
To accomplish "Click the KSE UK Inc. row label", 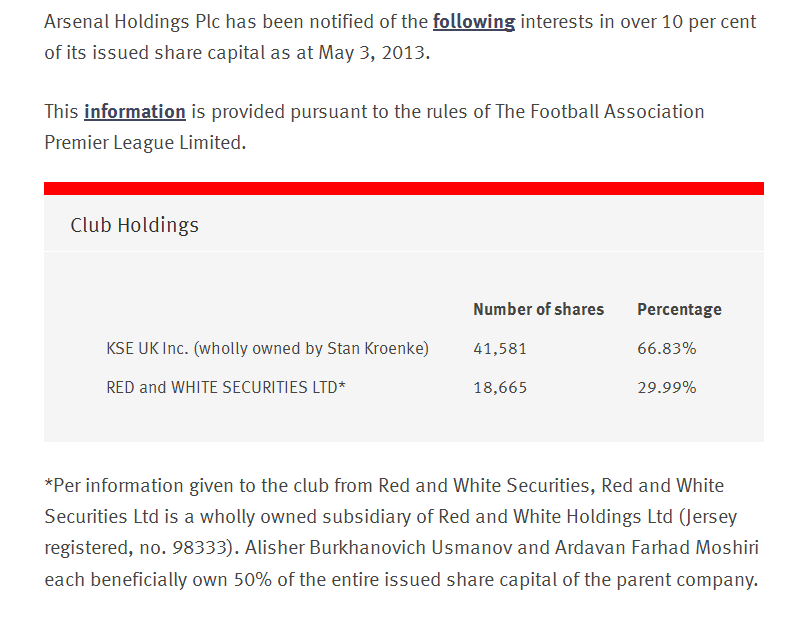I will coord(267,349).
